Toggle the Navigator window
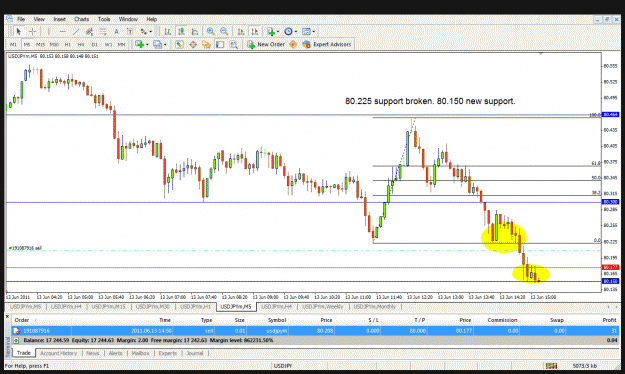The width and height of the screenshot is (625, 374). 206,44
